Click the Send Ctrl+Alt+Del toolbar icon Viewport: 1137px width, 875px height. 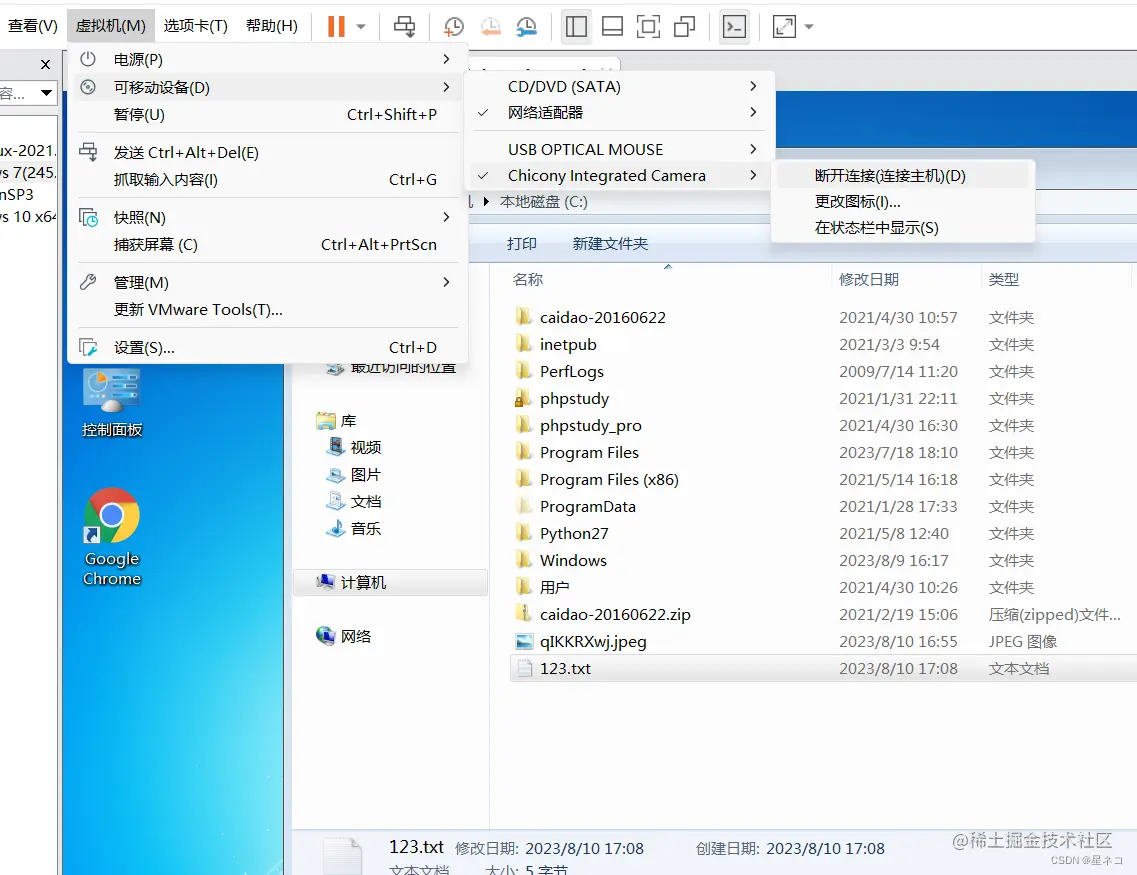pyautogui.click(x=405, y=27)
